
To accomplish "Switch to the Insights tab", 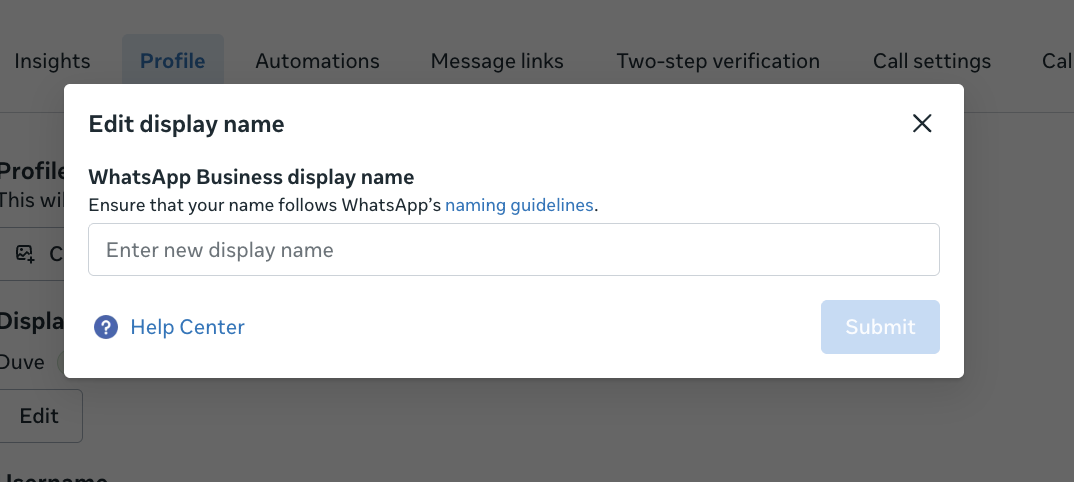I will coord(52,61).
